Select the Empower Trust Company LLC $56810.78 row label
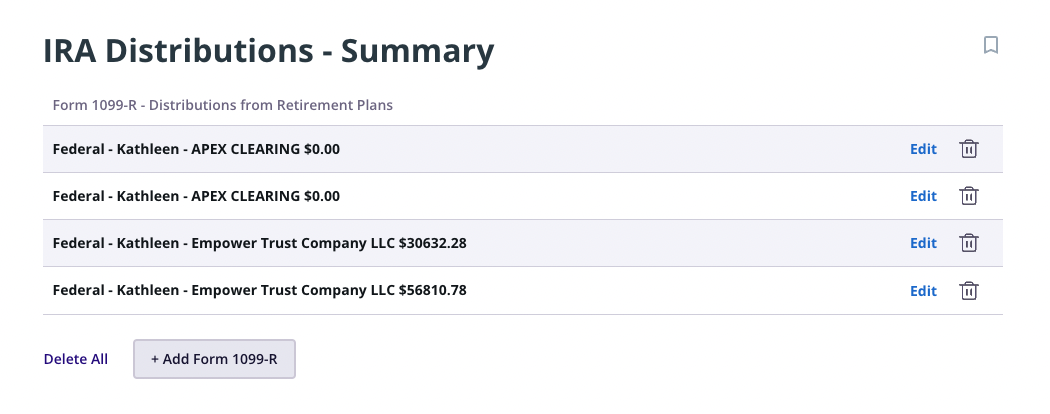The height and width of the screenshot is (414, 1050). [259, 291]
